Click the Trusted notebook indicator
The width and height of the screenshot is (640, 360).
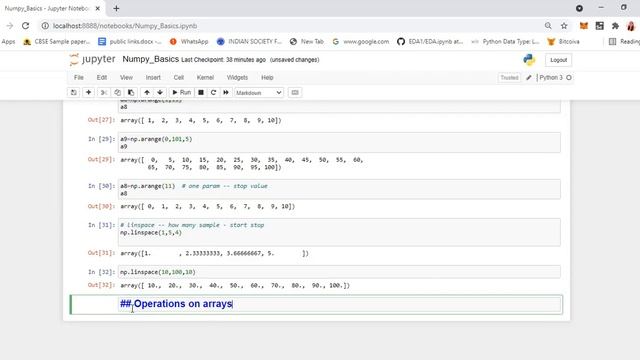509,78
